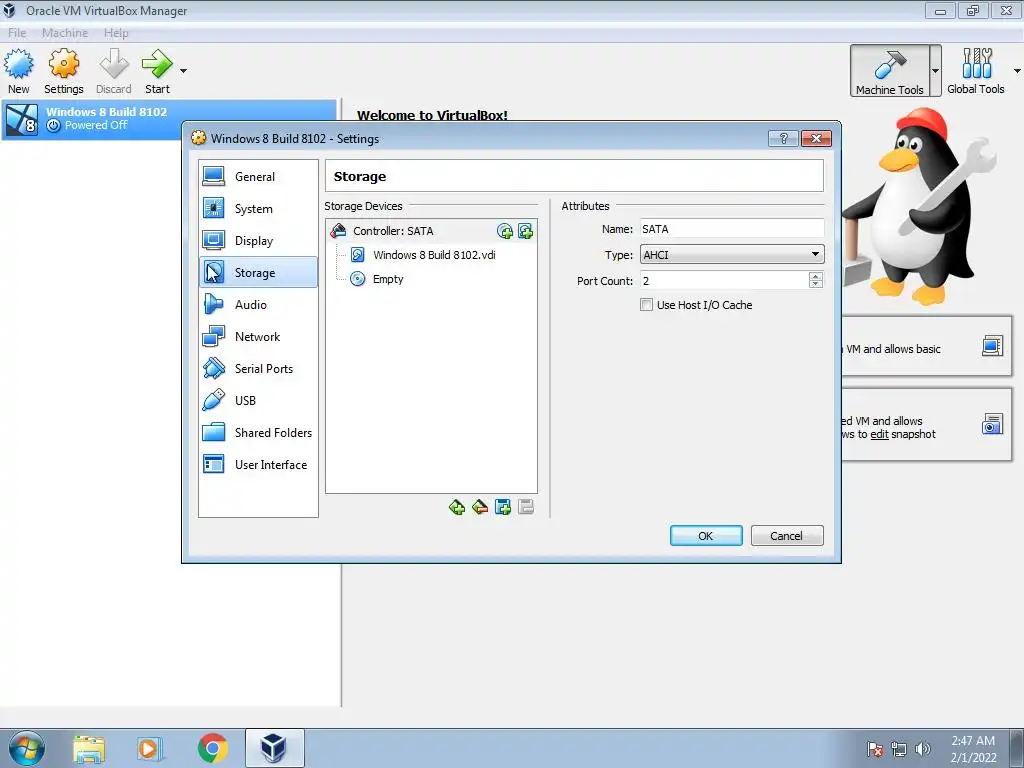The image size is (1024, 768).
Task: Click the VirtualBox taskbar button
Action: [x=274, y=748]
